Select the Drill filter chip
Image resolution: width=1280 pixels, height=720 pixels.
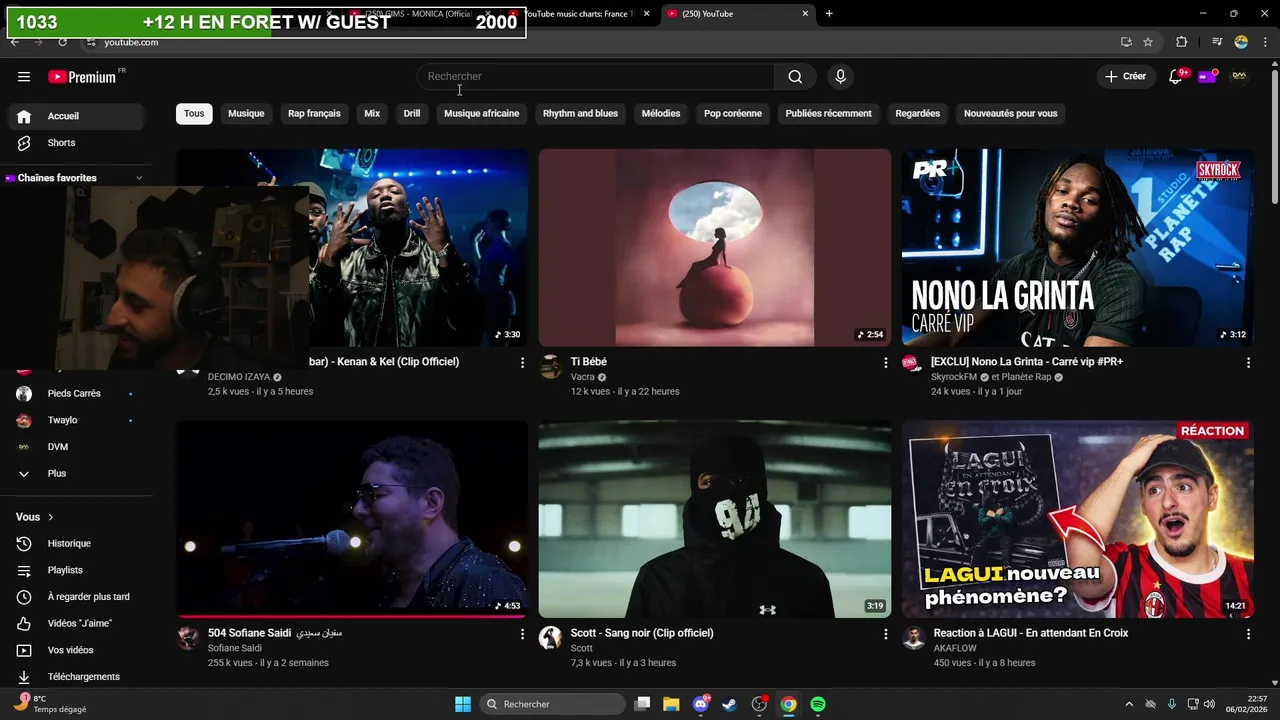tap(412, 113)
